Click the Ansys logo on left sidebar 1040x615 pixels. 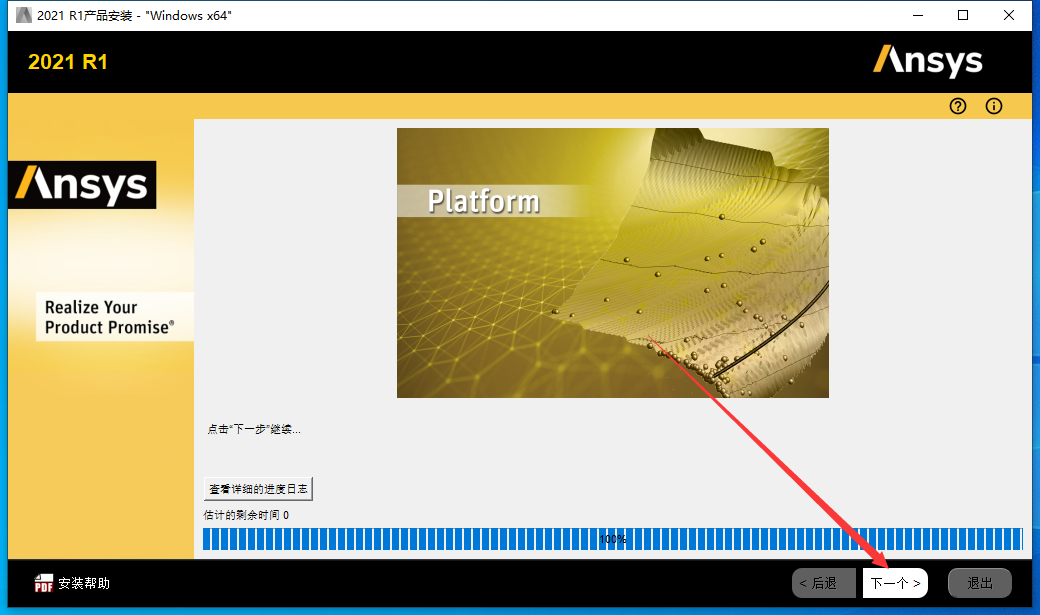(x=82, y=185)
